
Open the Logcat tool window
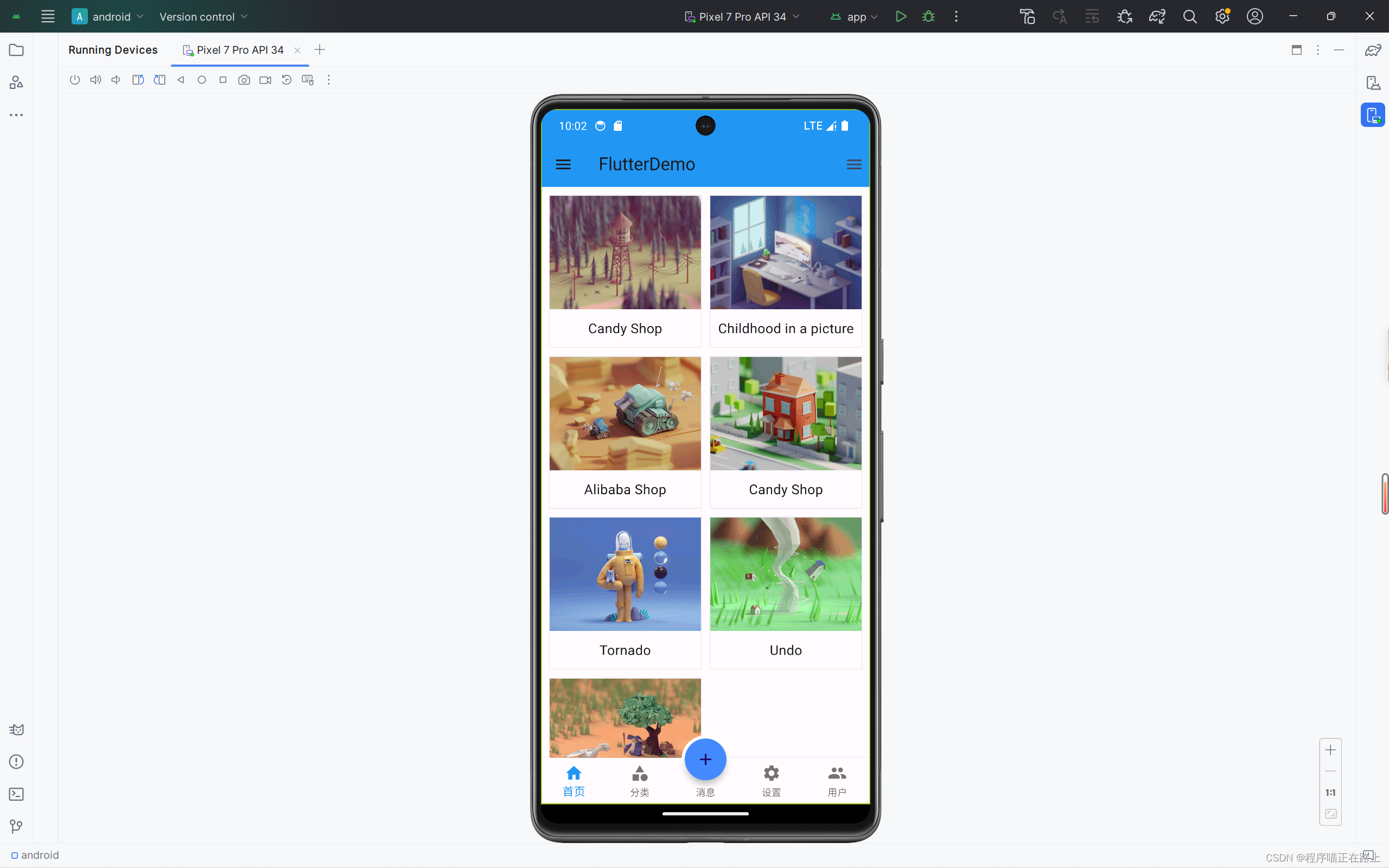tap(16, 730)
